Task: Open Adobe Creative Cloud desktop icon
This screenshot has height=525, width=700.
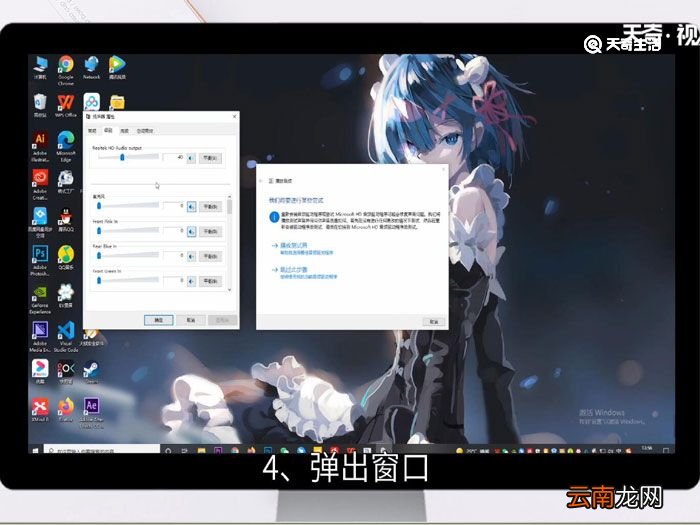Action: 40,184
